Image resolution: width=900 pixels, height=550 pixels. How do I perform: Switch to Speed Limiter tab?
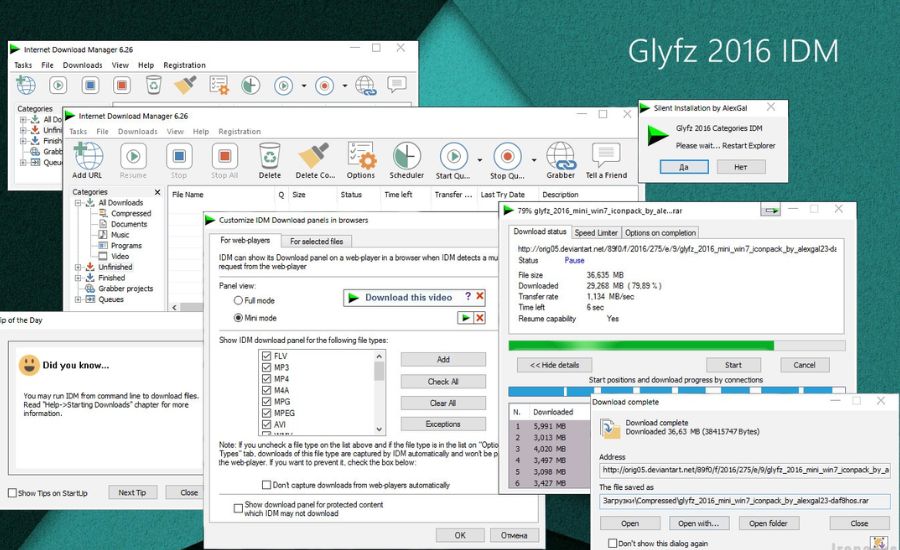coord(596,233)
